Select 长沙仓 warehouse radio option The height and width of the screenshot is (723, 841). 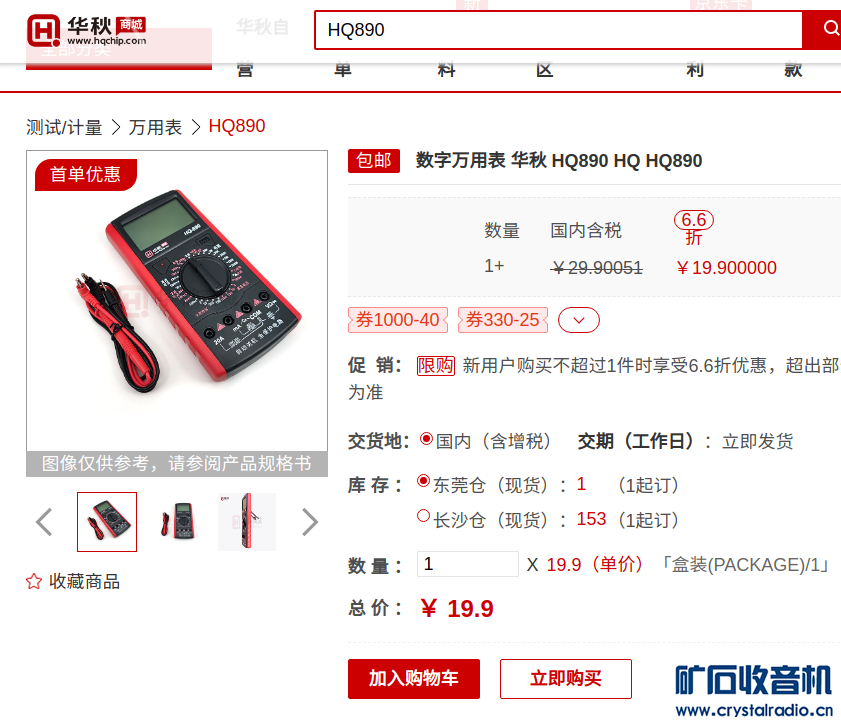[423, 516]
